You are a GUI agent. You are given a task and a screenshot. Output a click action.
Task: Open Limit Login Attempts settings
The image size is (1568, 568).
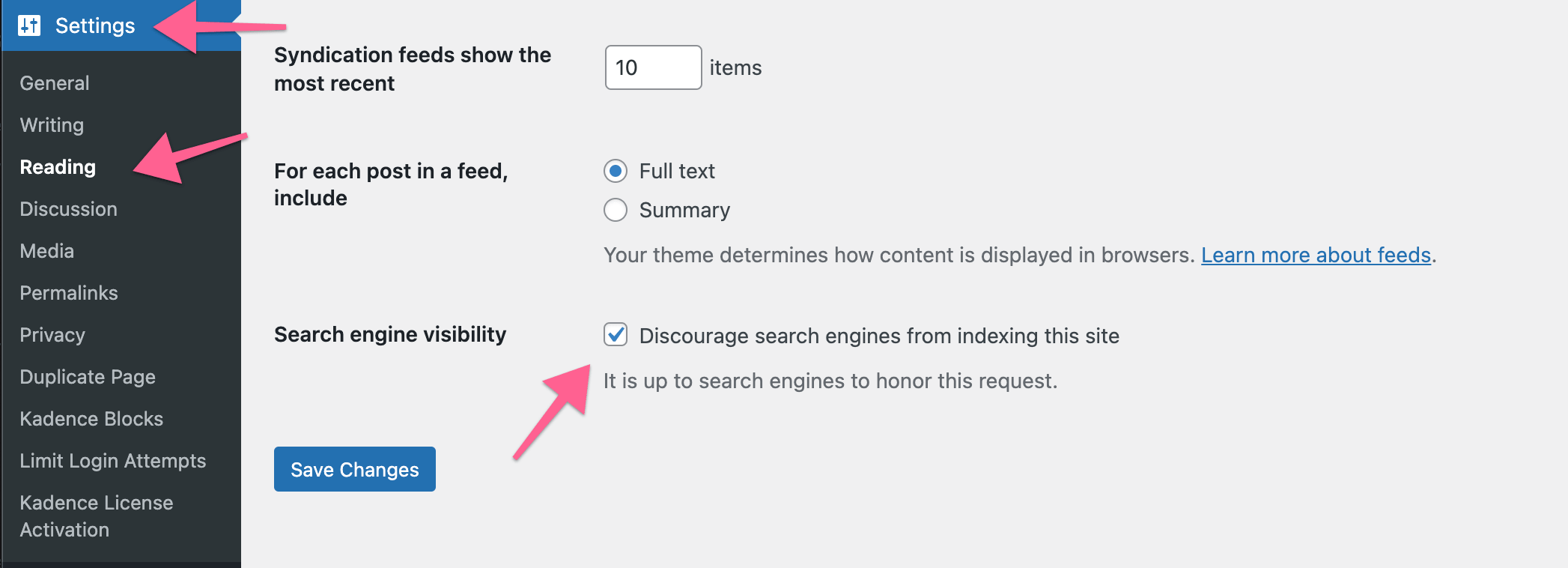click(112, 461)
